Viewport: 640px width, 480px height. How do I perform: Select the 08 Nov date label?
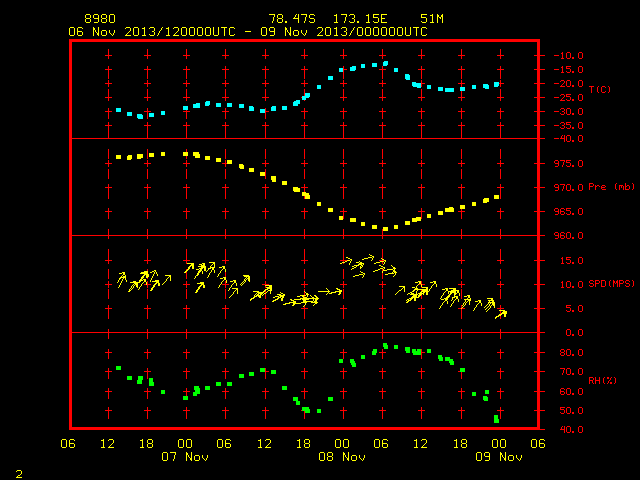pyautogui.click(x=342, y=457)
